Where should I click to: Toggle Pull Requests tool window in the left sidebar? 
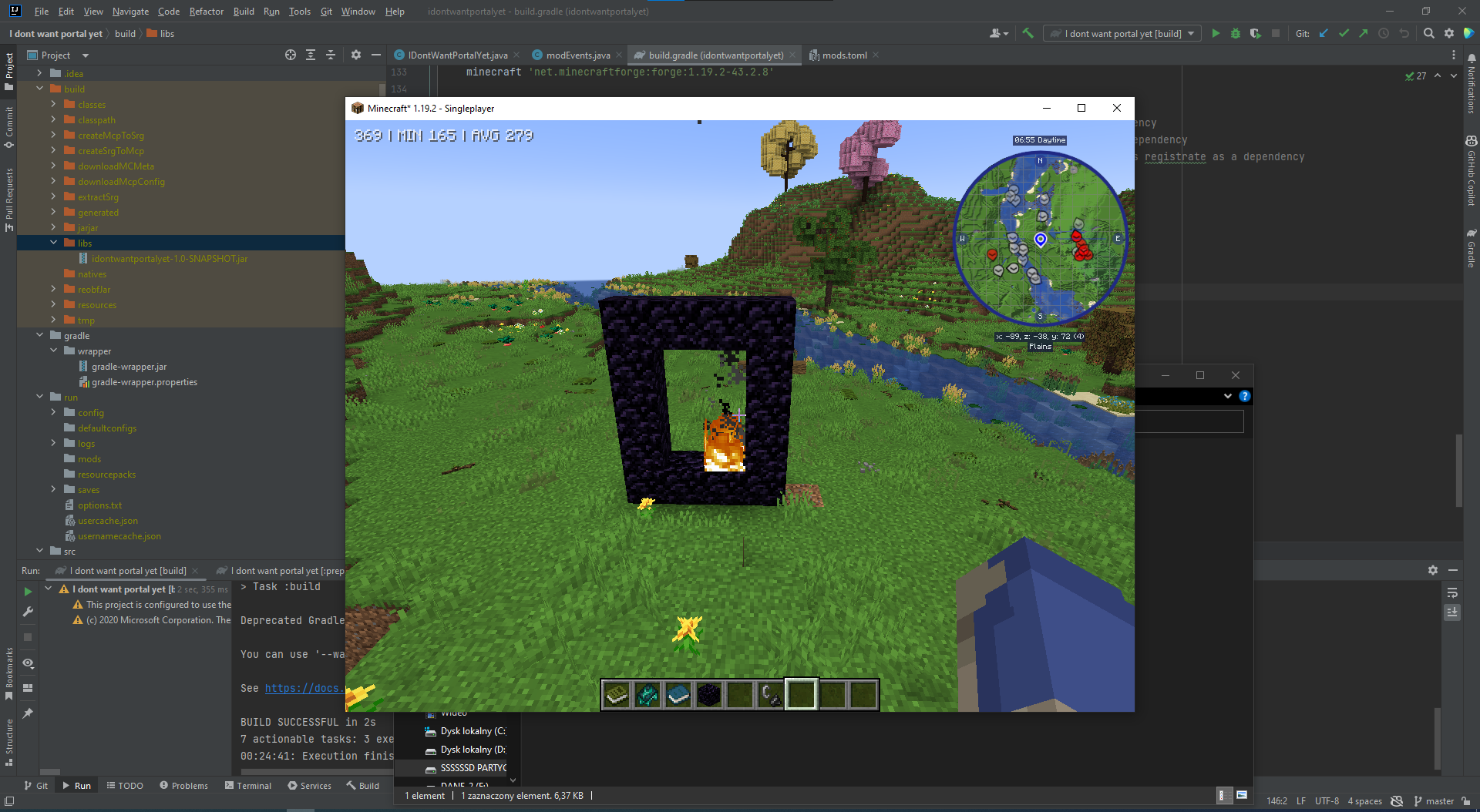[x=9, y=200]
